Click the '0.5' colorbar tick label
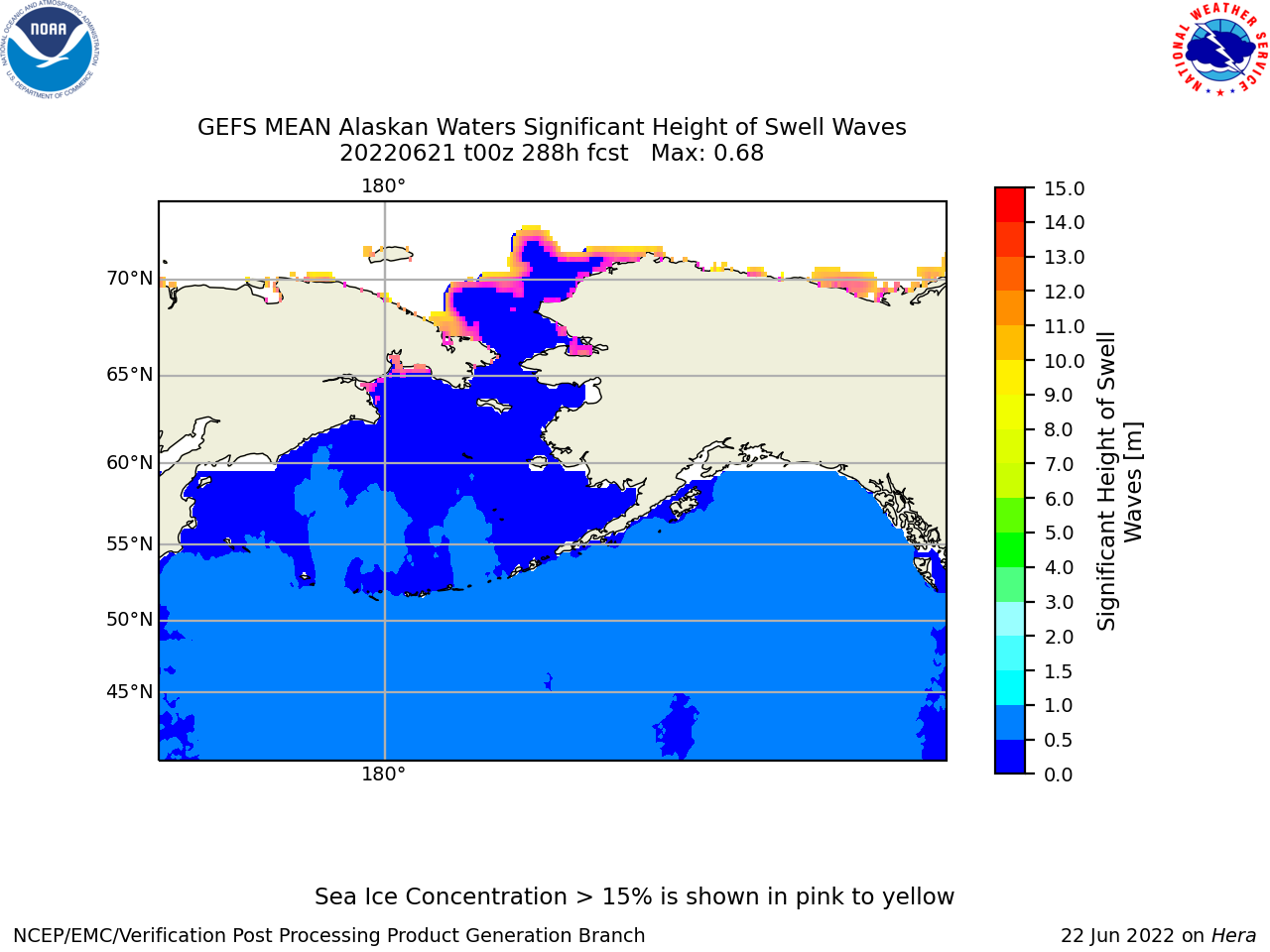This screenshot has width=1270, height=952. click(x=1059, y=740)
